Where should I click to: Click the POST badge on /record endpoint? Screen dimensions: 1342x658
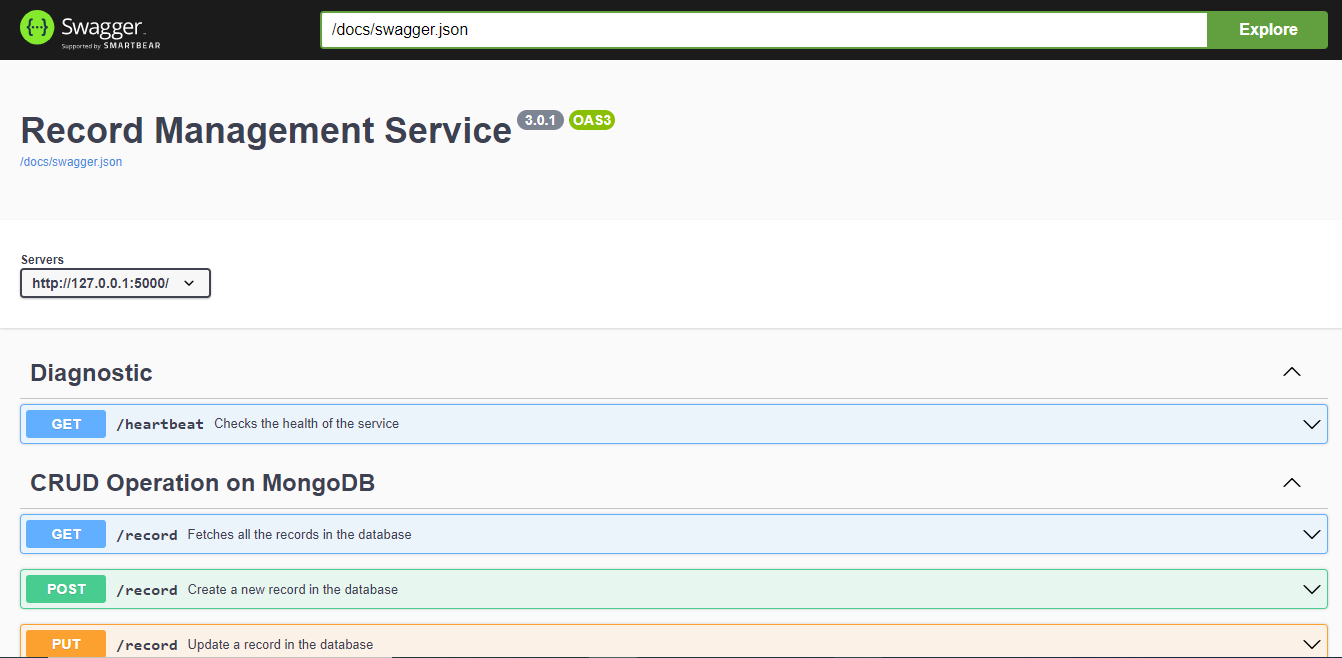pyautogui.click(x=65, y=588)
